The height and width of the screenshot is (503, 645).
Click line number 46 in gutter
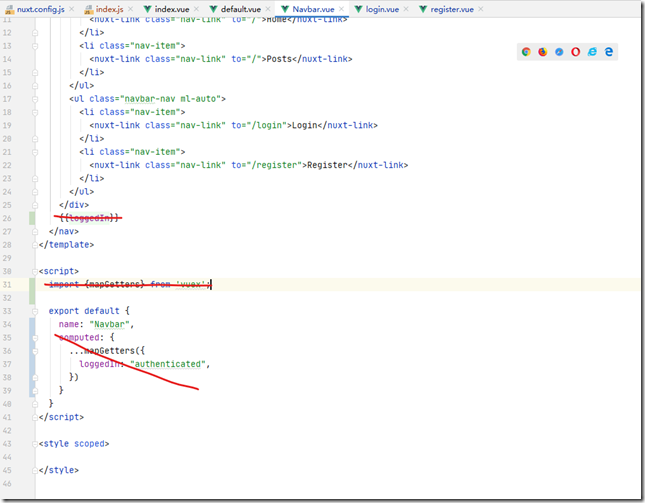pyautogui.click(x=7, y=484)
